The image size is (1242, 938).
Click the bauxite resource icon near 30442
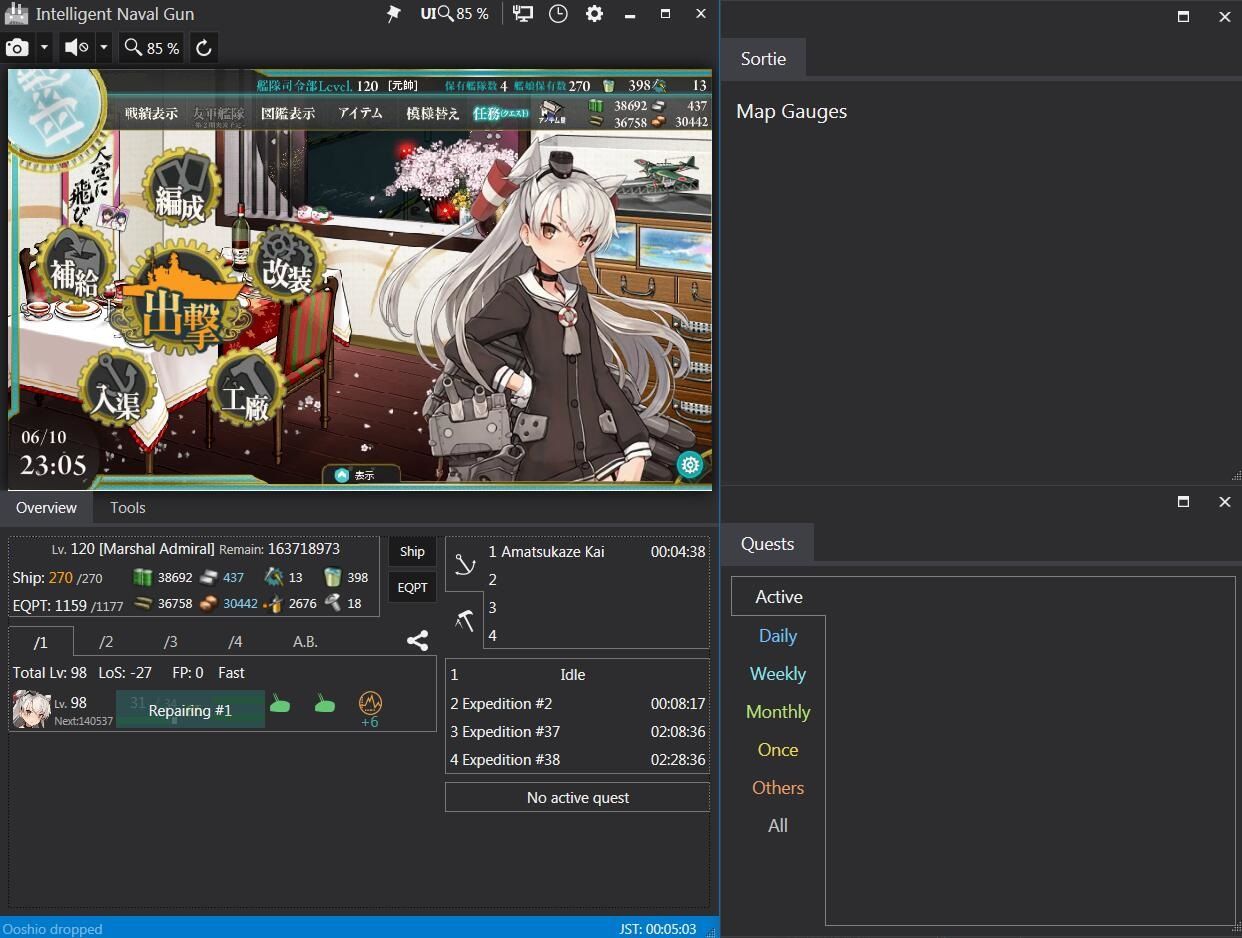tap(208, 603)
